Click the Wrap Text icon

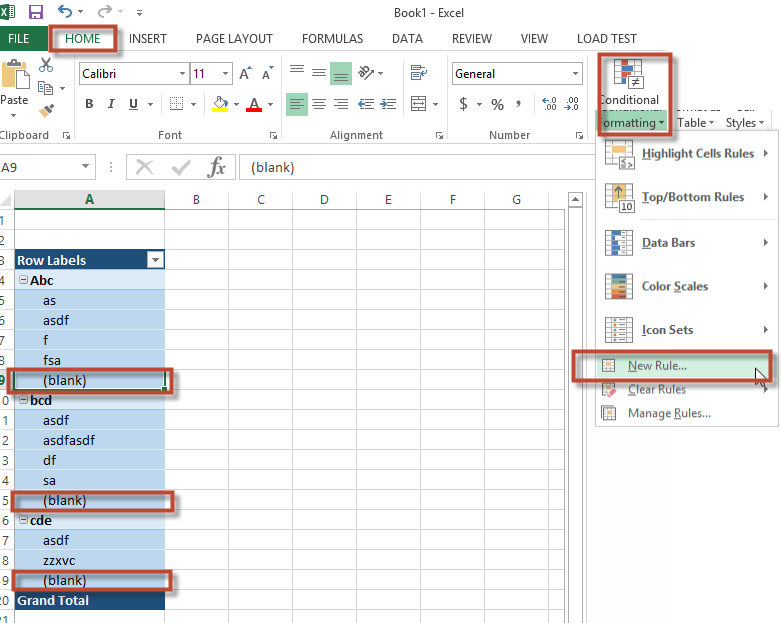[x=418, y=73]
